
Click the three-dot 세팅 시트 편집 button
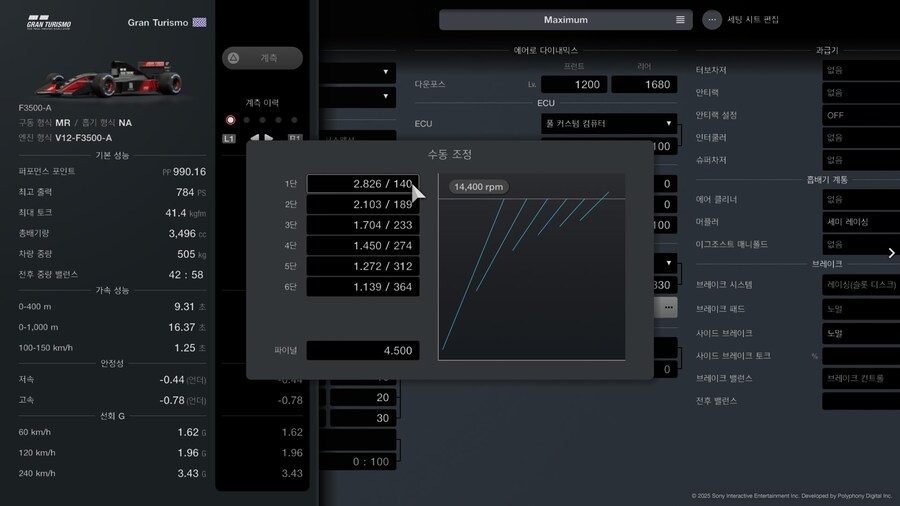(x=712, y=20)
